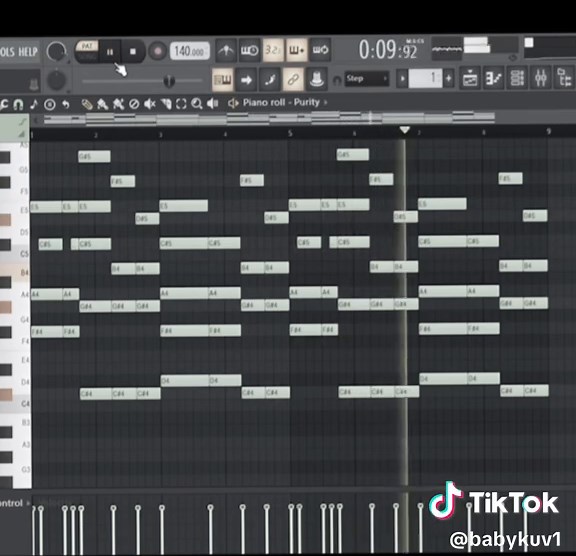Select the first D4 note
This screenshot has width=576, height=556.
click(185, 380)
